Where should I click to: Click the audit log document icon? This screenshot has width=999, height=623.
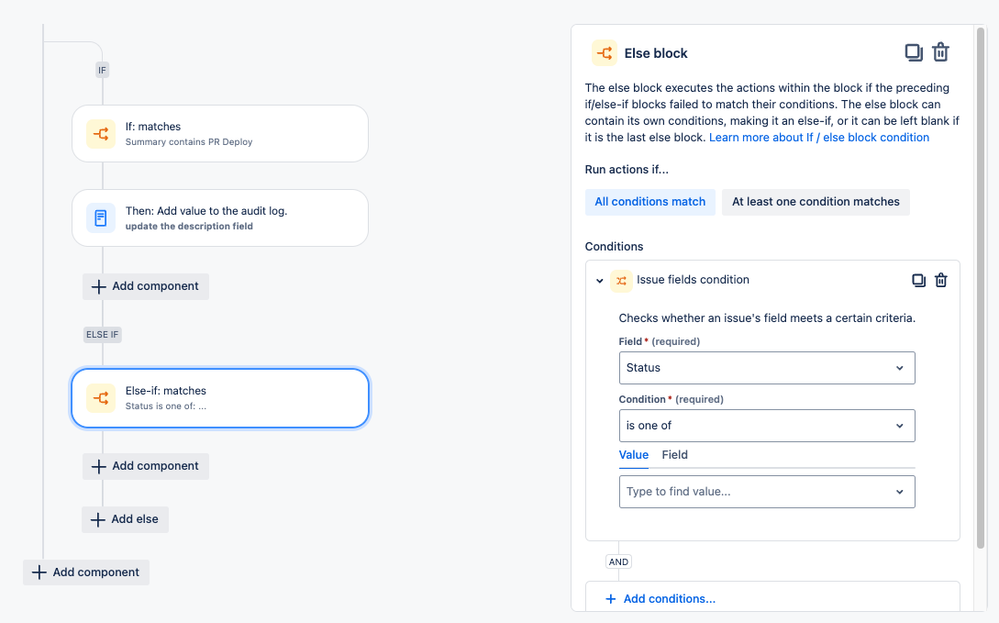pos(101,218)
